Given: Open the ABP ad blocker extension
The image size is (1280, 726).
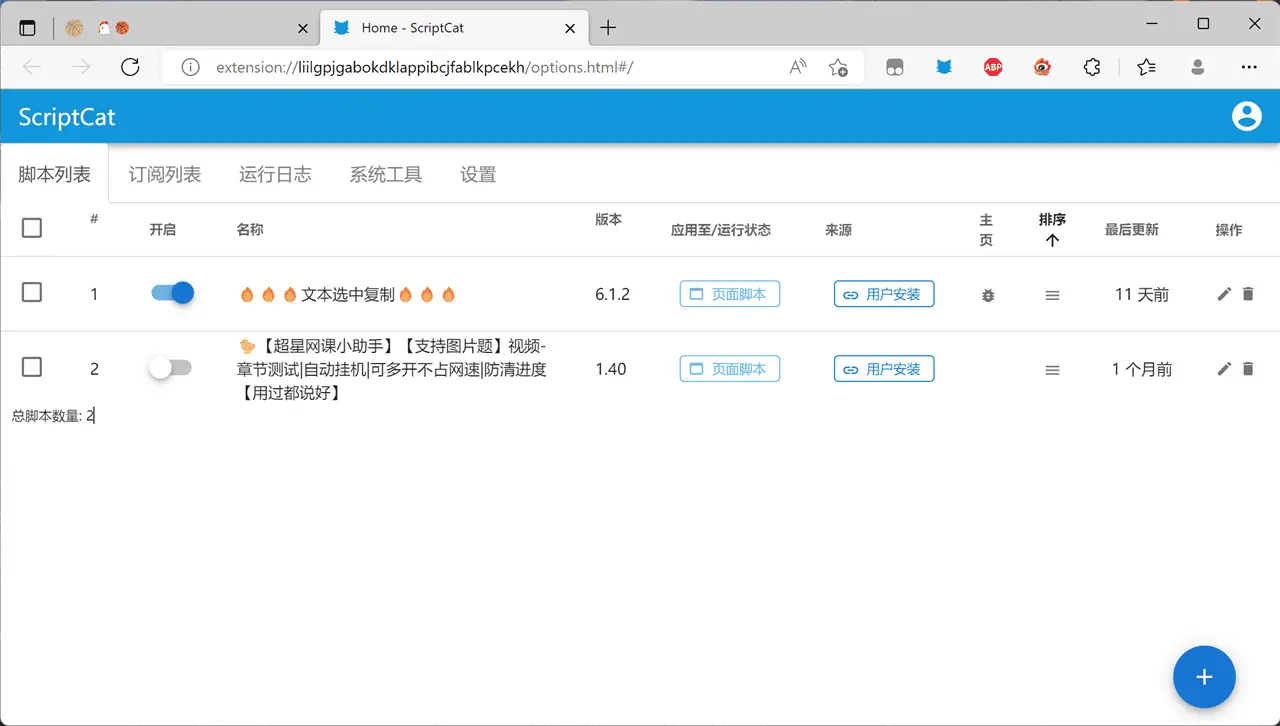Looking at the screenshot, I should pos(993,67).
